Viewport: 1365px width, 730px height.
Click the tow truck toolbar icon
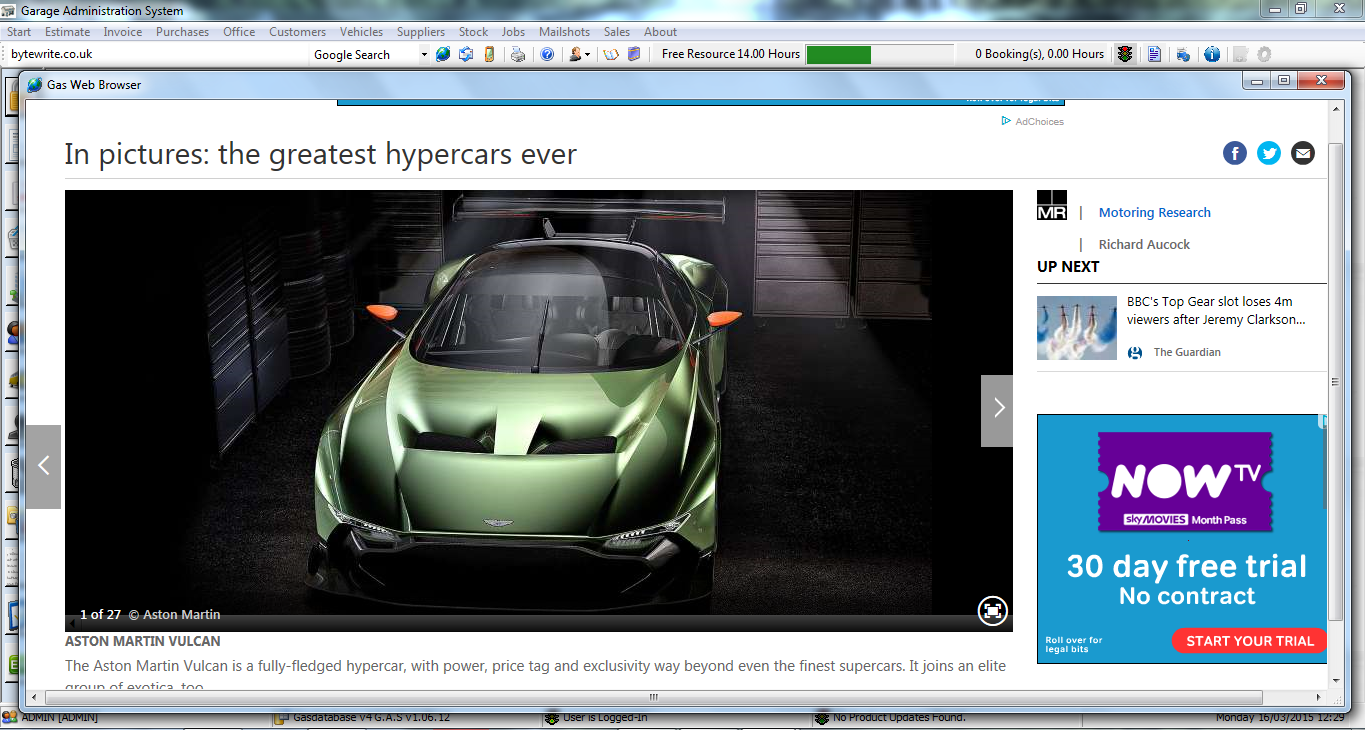coord(1182,54)
